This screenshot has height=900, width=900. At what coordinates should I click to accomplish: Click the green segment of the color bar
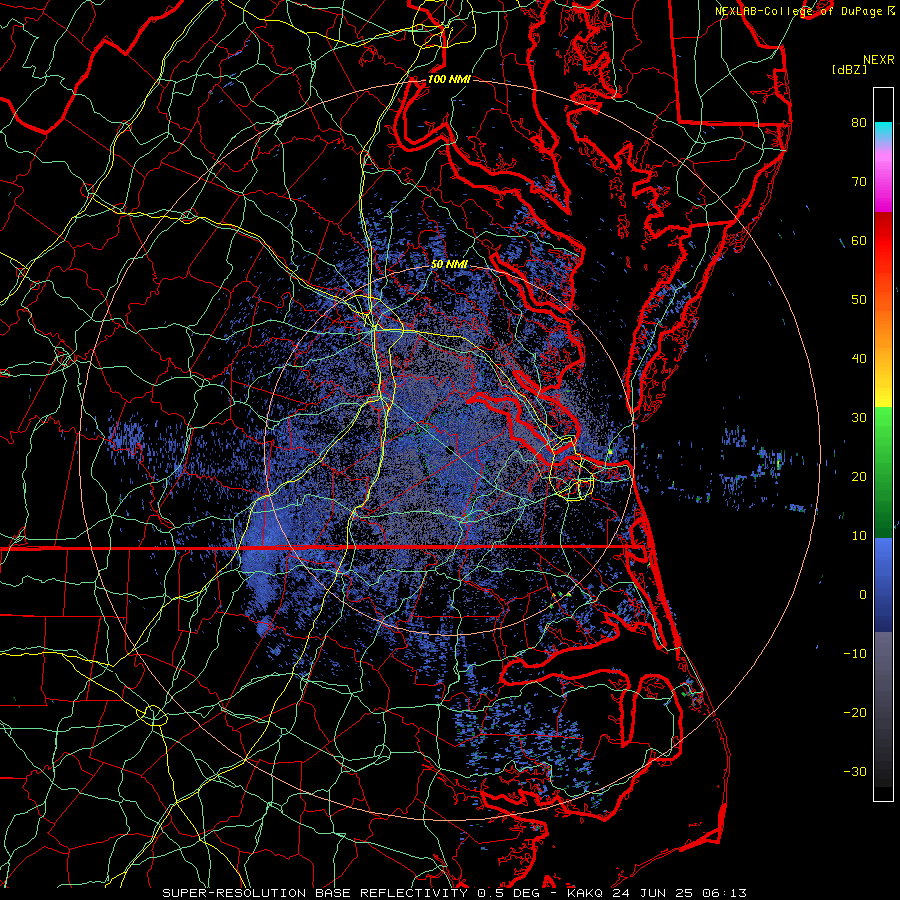(883, 472)
